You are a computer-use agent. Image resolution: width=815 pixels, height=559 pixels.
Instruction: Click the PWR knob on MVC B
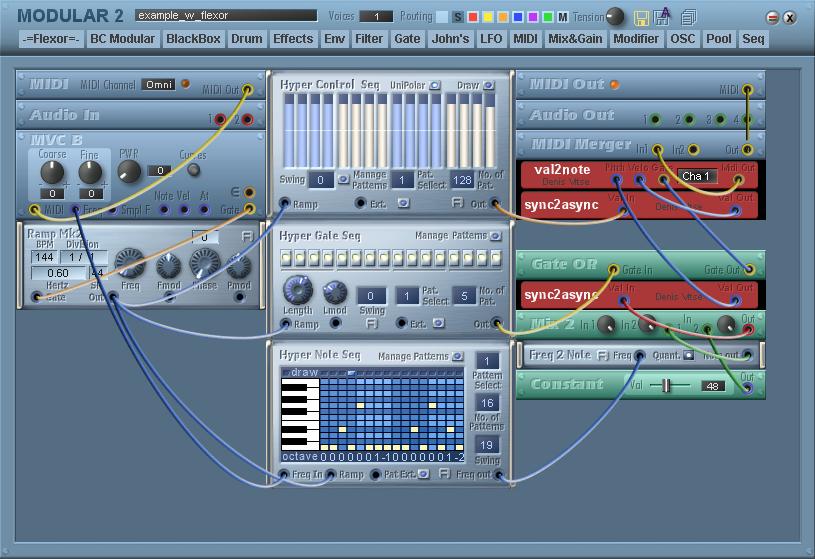[129, 171]
